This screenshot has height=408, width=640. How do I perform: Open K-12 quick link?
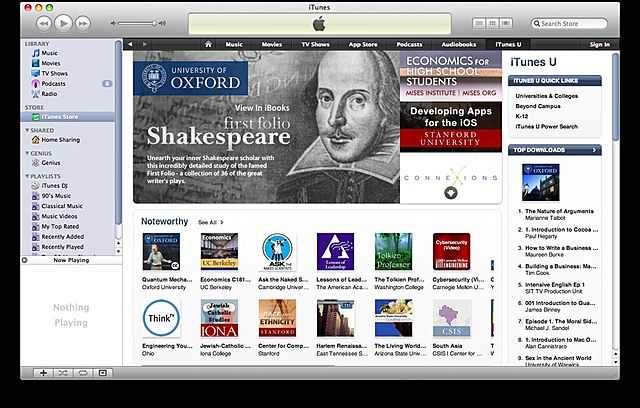[x=522, y=116]
